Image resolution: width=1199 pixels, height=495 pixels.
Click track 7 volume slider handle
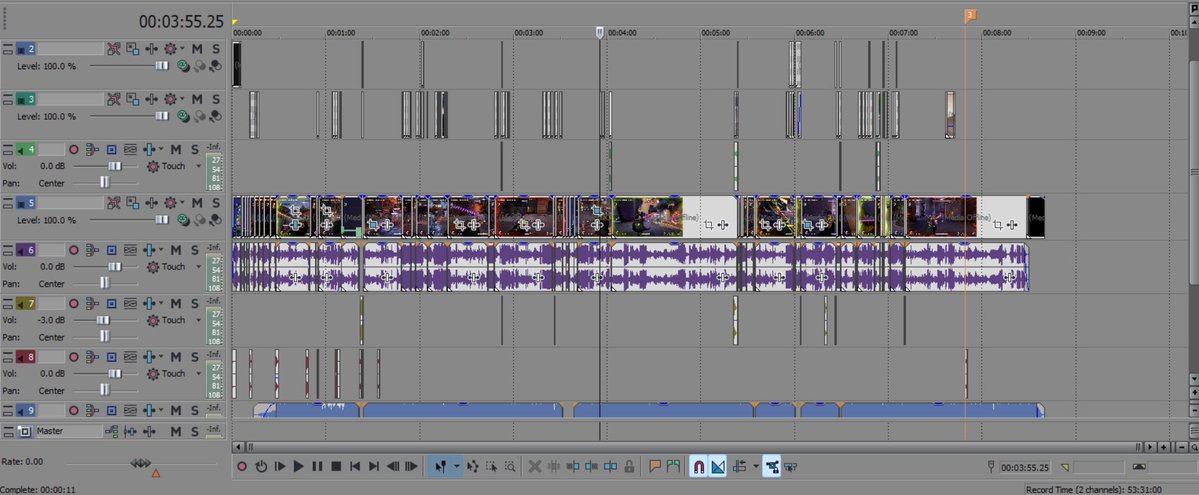point(103,321)
